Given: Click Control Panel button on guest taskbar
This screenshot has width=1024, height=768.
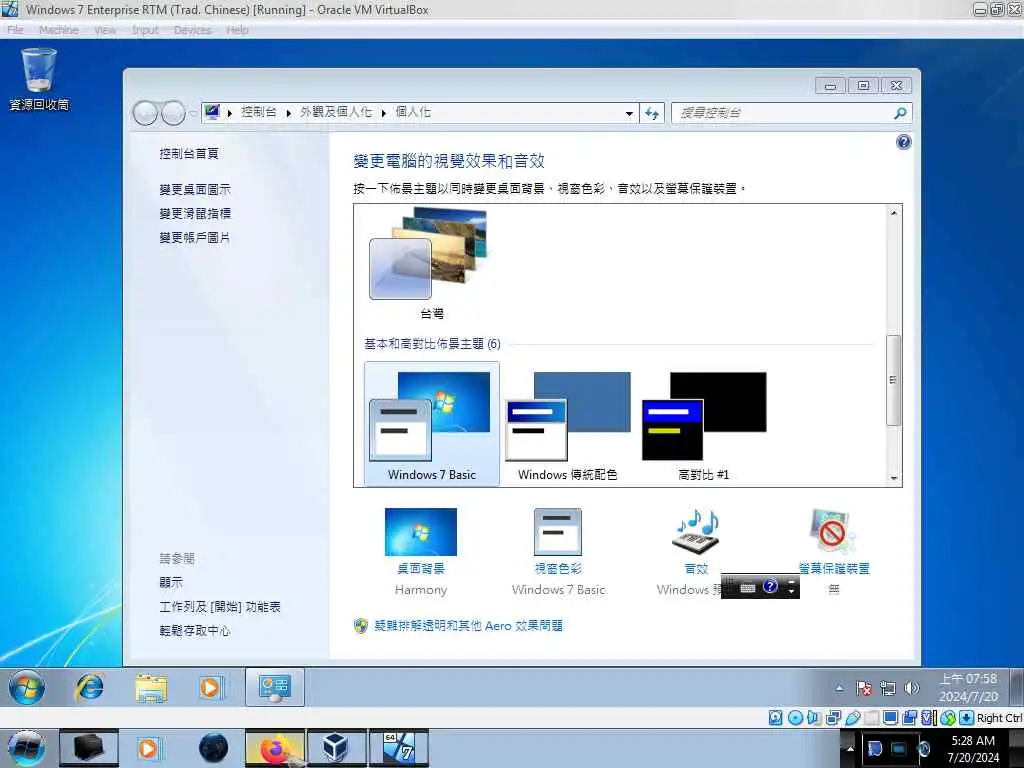Looking at the screenshot, I should tap(274, 688).
